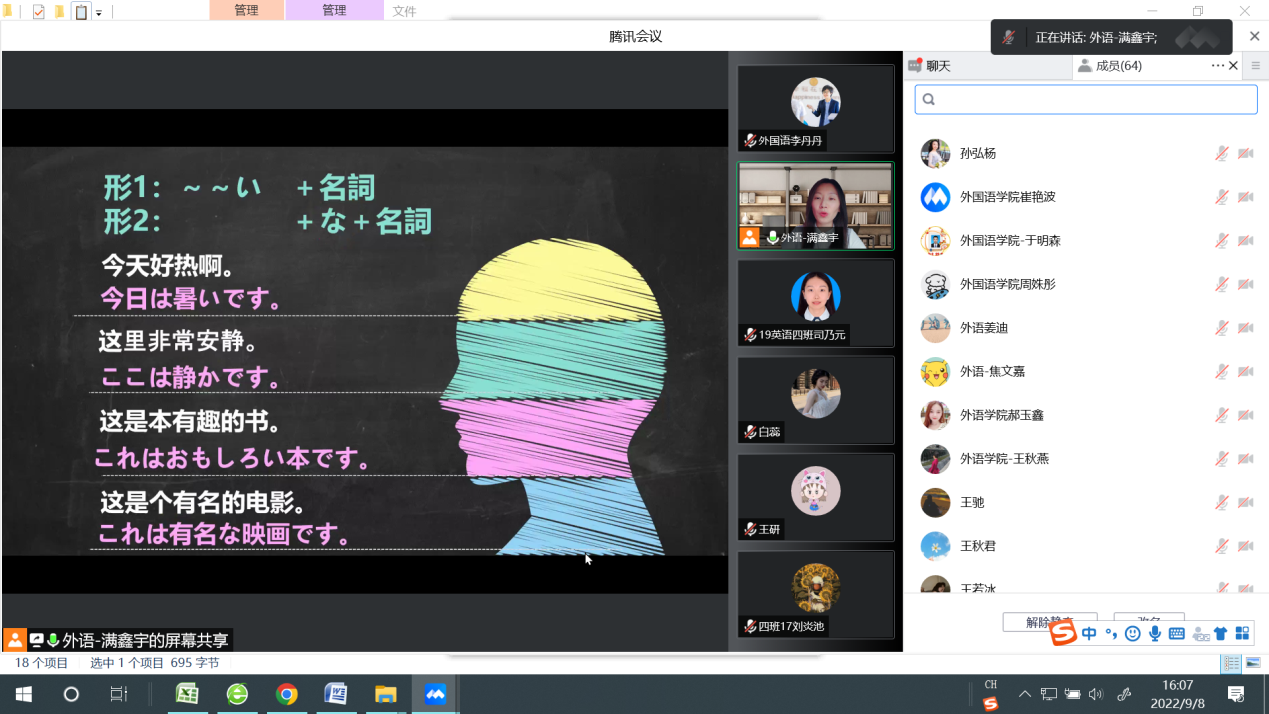
Task: Open the Sogou toolbox grid icon
Action: (x=1242, y=634)
